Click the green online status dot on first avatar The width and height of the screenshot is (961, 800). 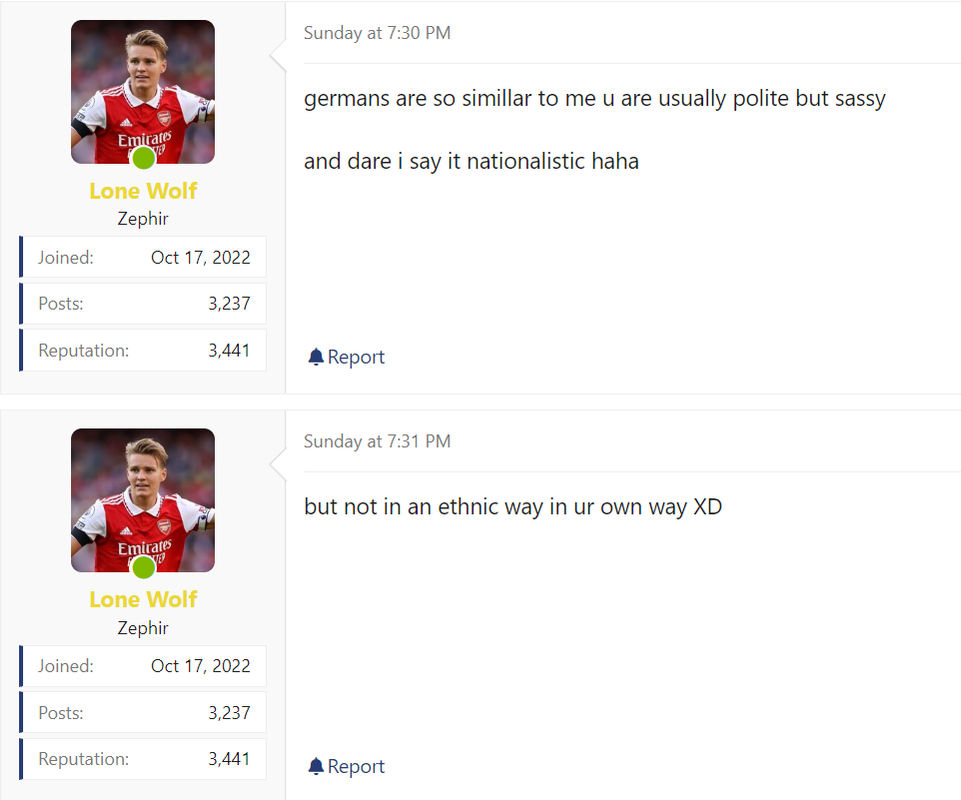click(143, 158)
